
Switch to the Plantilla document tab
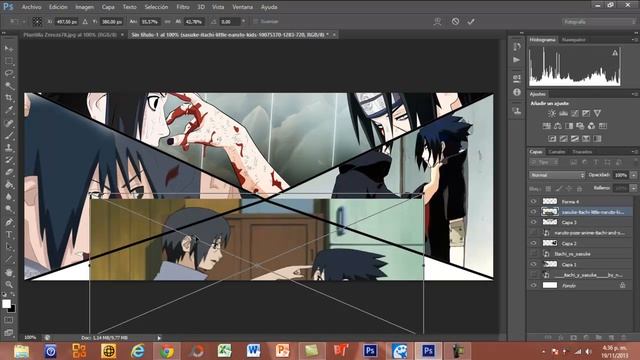pos(73,35)
